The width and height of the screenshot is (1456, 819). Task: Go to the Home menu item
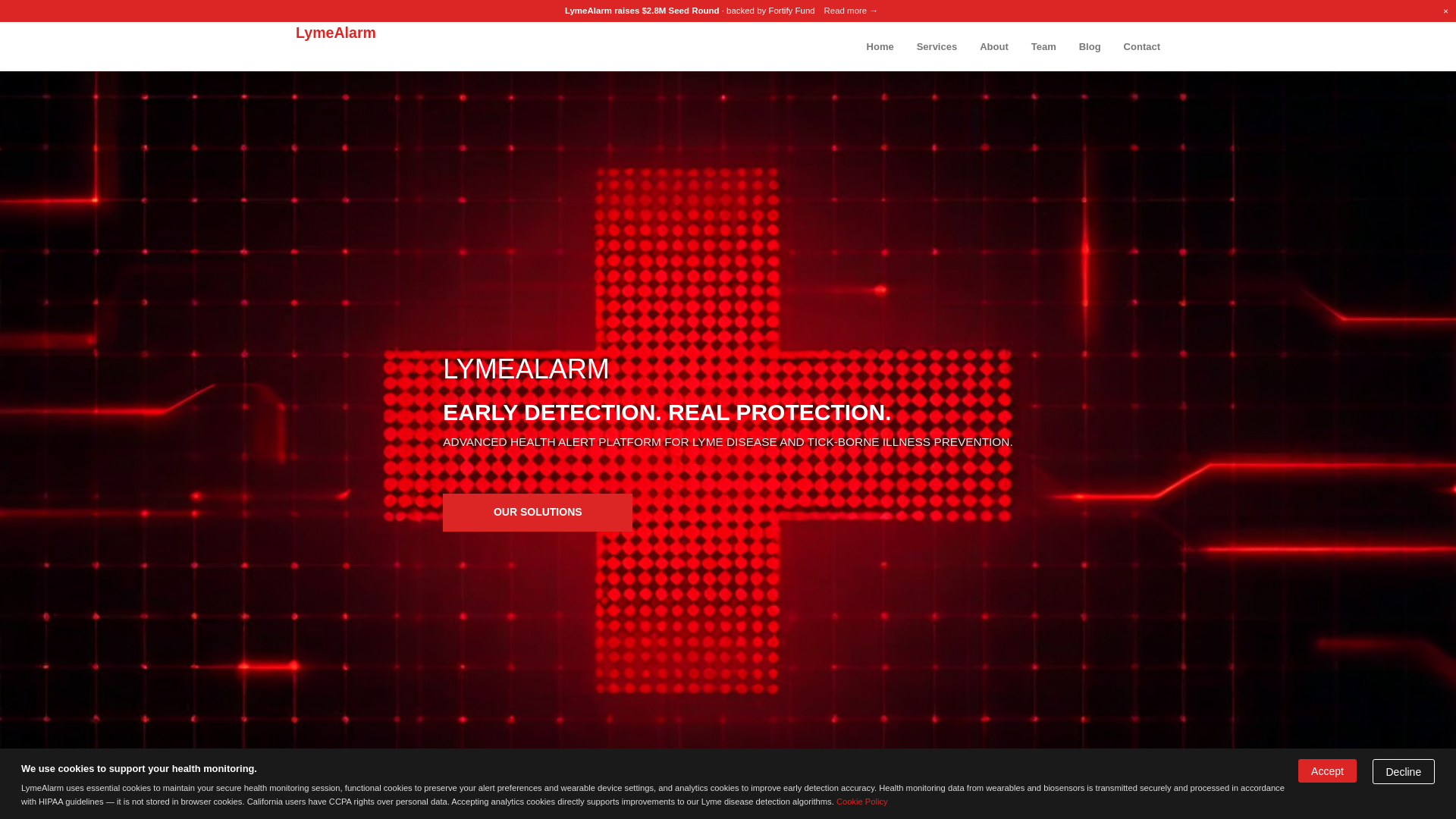[x=880, y=47]
